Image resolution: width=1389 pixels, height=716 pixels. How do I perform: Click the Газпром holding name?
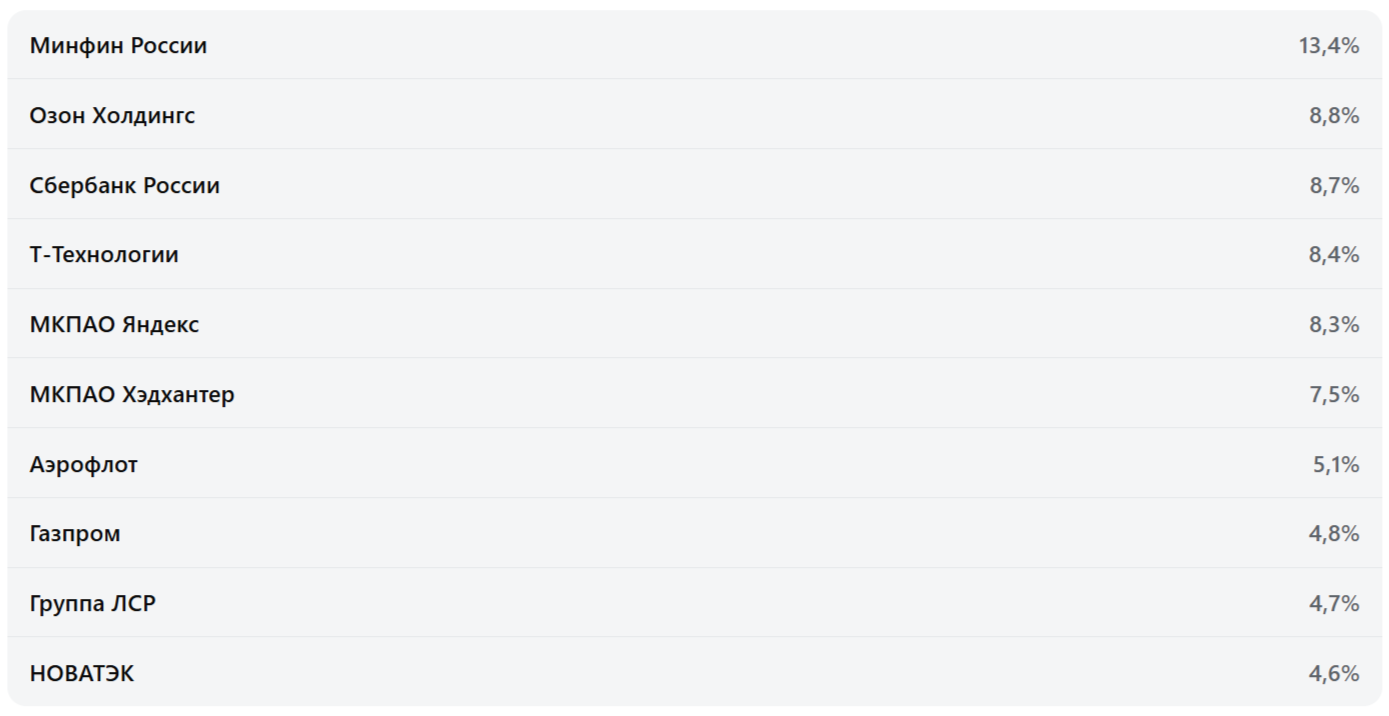point(75,534)
